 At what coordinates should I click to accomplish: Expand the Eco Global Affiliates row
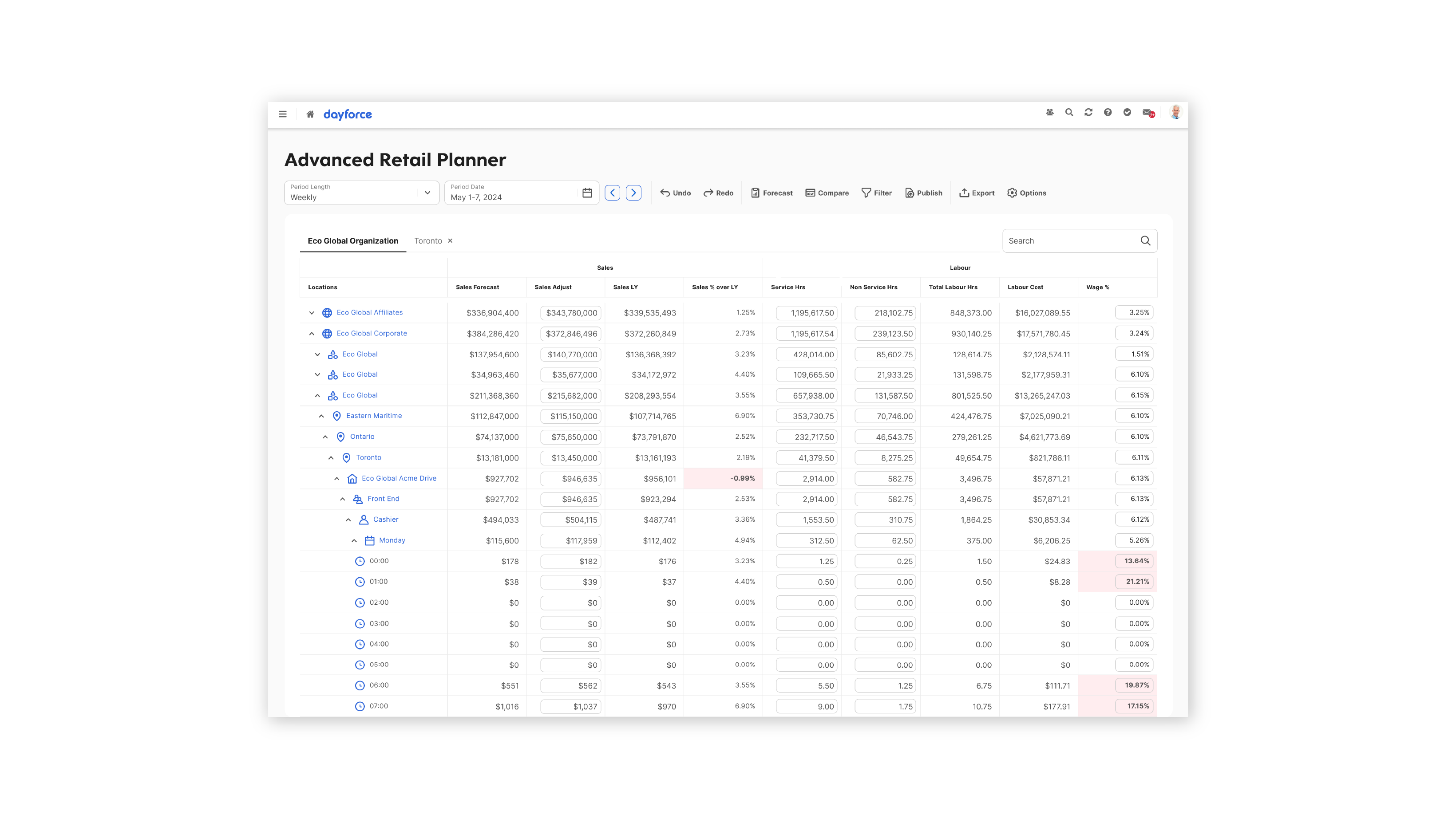click(x=312, y=312)
